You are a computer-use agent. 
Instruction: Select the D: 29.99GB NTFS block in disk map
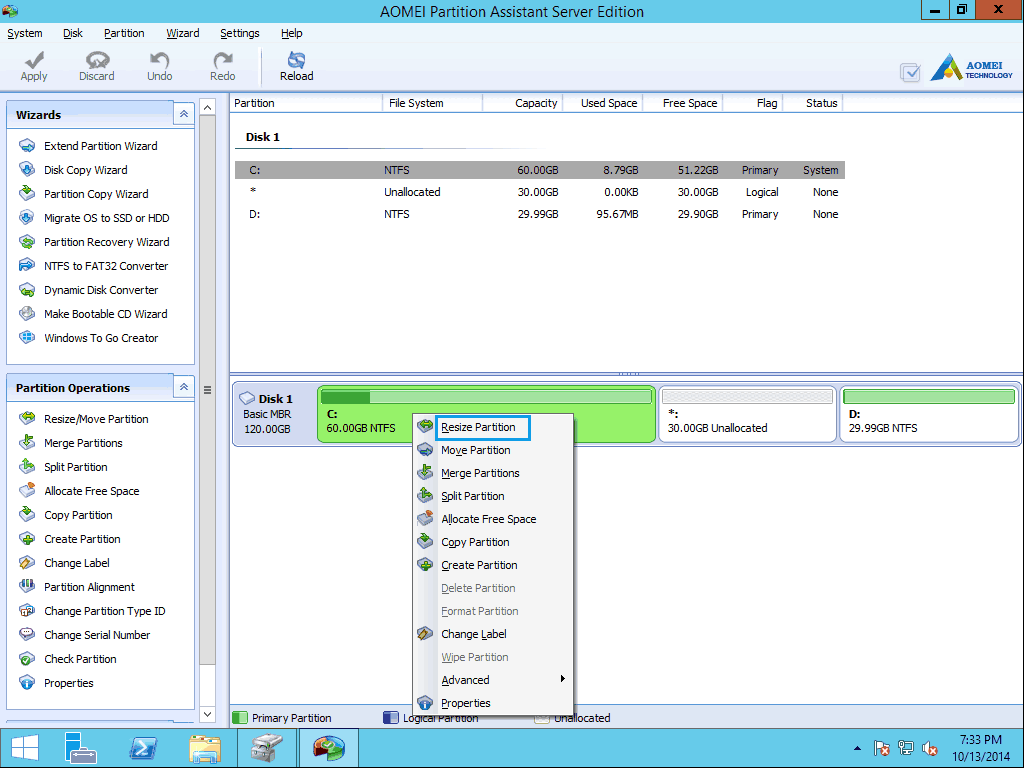(x=929, y=414)
